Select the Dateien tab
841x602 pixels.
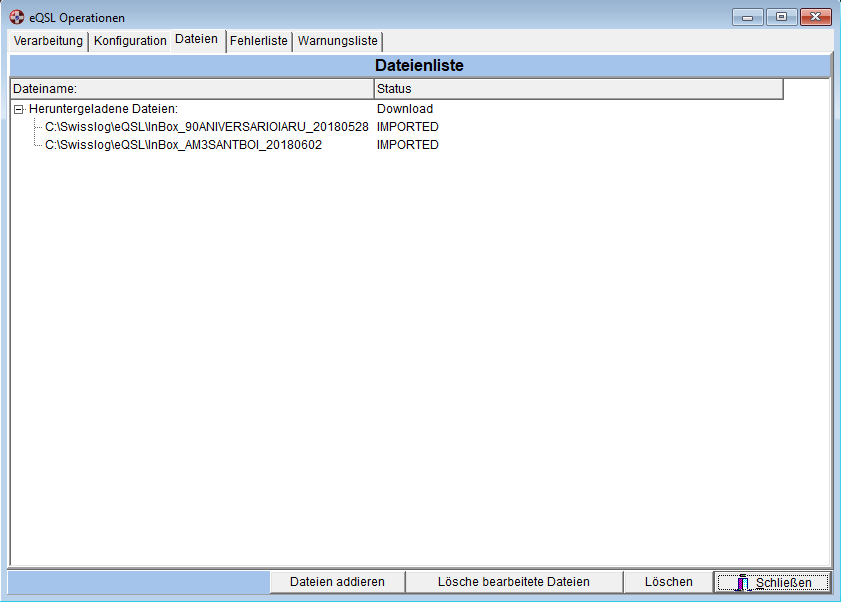196,40
